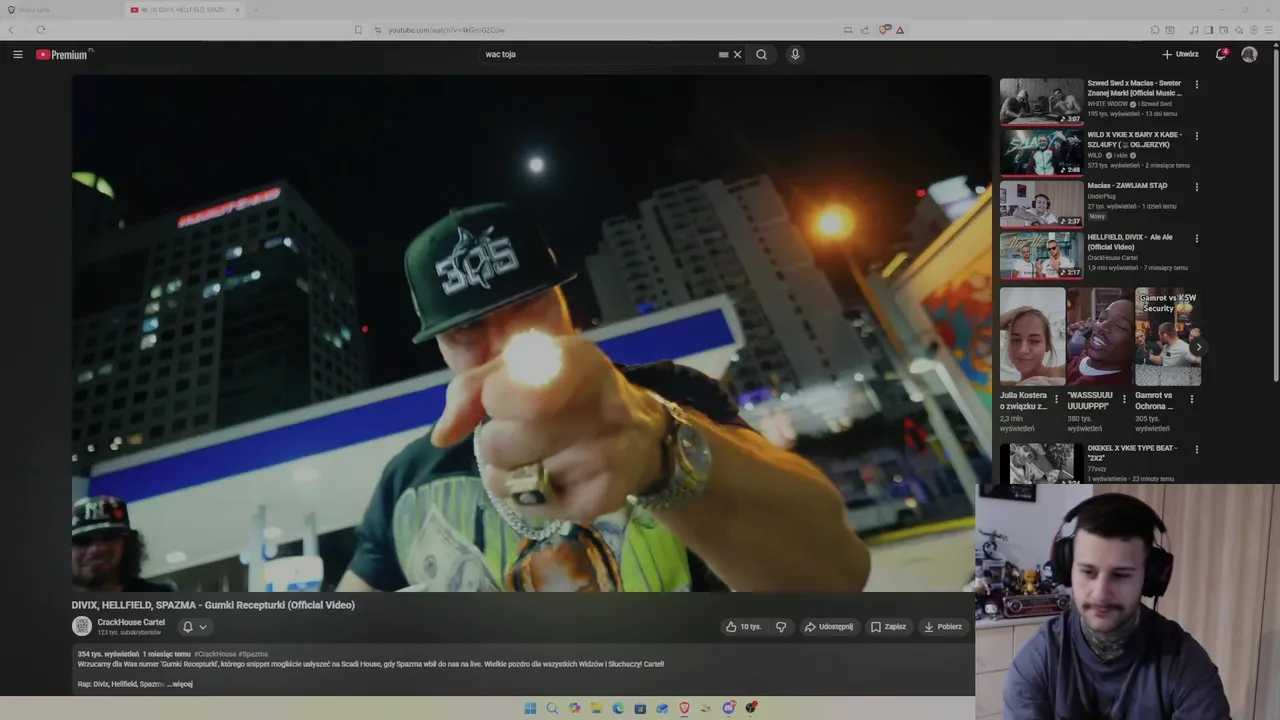Open options for Macias - ZAWIJAM STĄD

point(1196,187)
